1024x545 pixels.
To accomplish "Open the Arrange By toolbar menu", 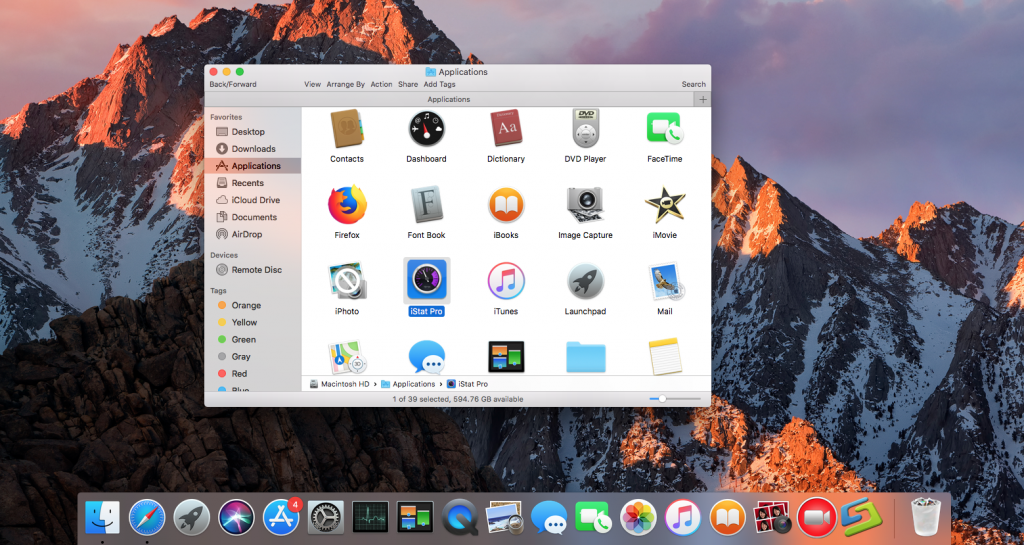I will click(345, 84).
